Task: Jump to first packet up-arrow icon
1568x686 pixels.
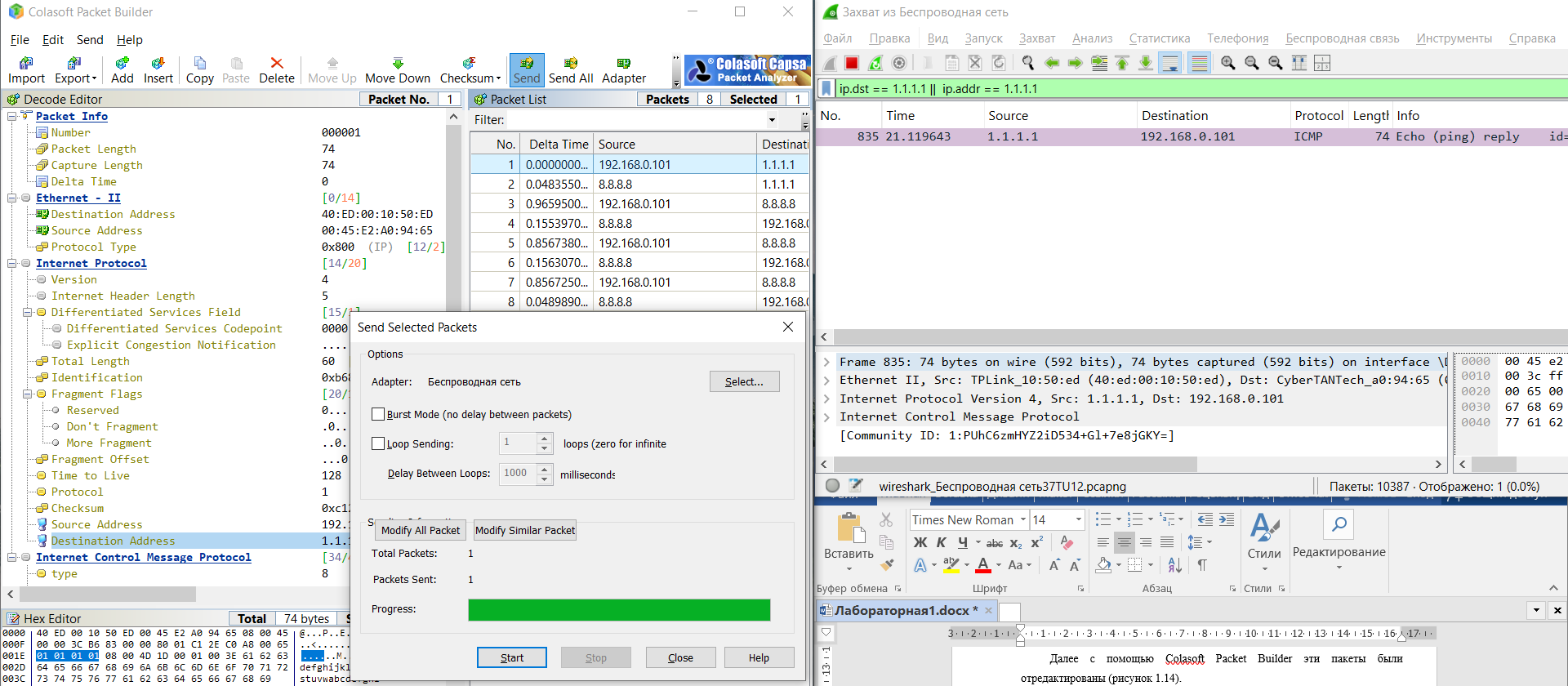Action: (1123, 63)
